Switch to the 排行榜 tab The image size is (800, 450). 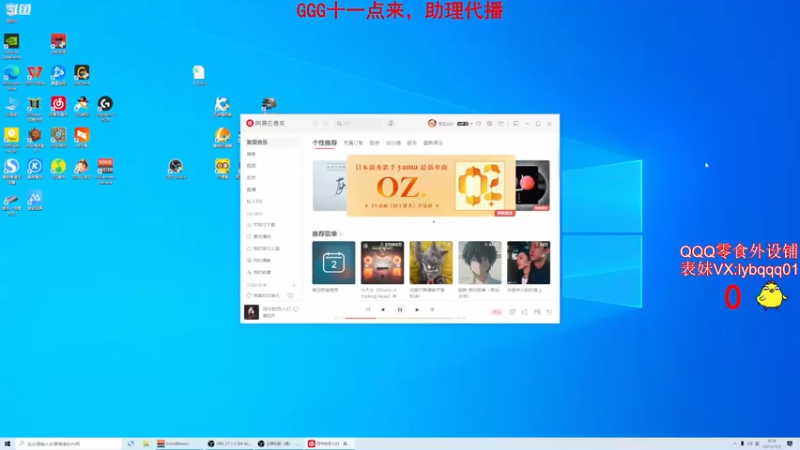pos(393,143)
